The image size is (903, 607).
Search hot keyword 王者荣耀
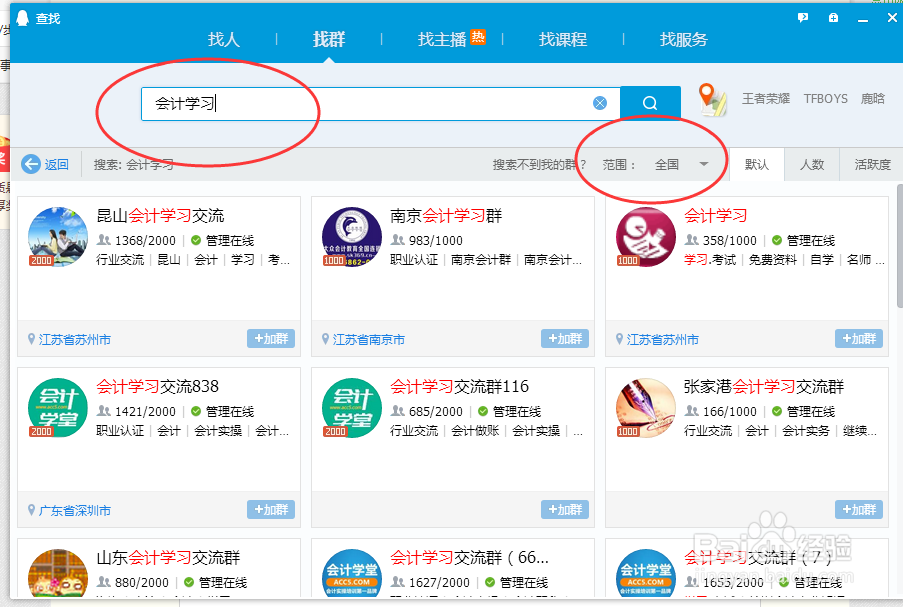765,98
